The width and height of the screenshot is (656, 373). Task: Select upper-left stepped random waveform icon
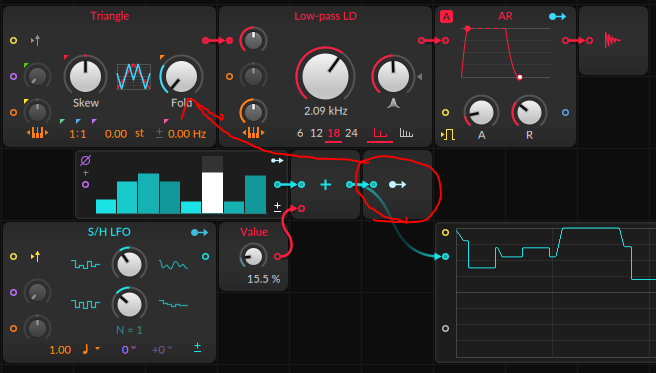coord(85,264)
